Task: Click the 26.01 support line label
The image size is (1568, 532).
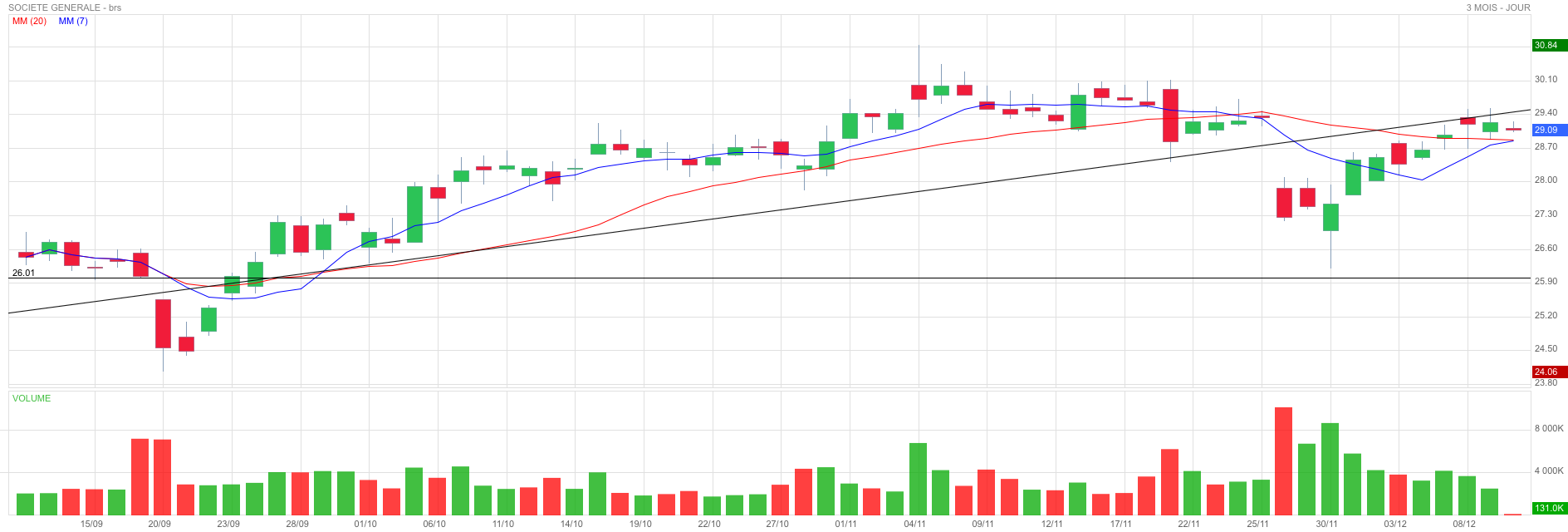Action: coord(23,273)
